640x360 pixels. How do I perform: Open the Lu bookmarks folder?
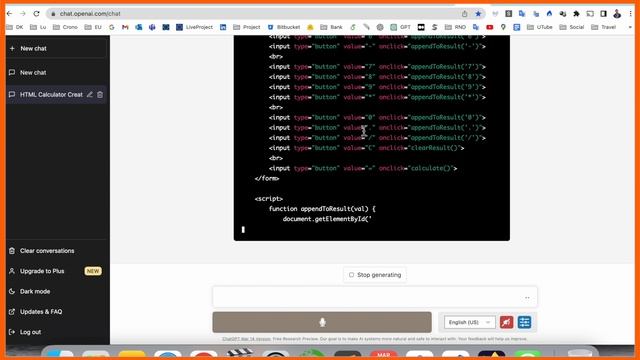click(38, 27)
